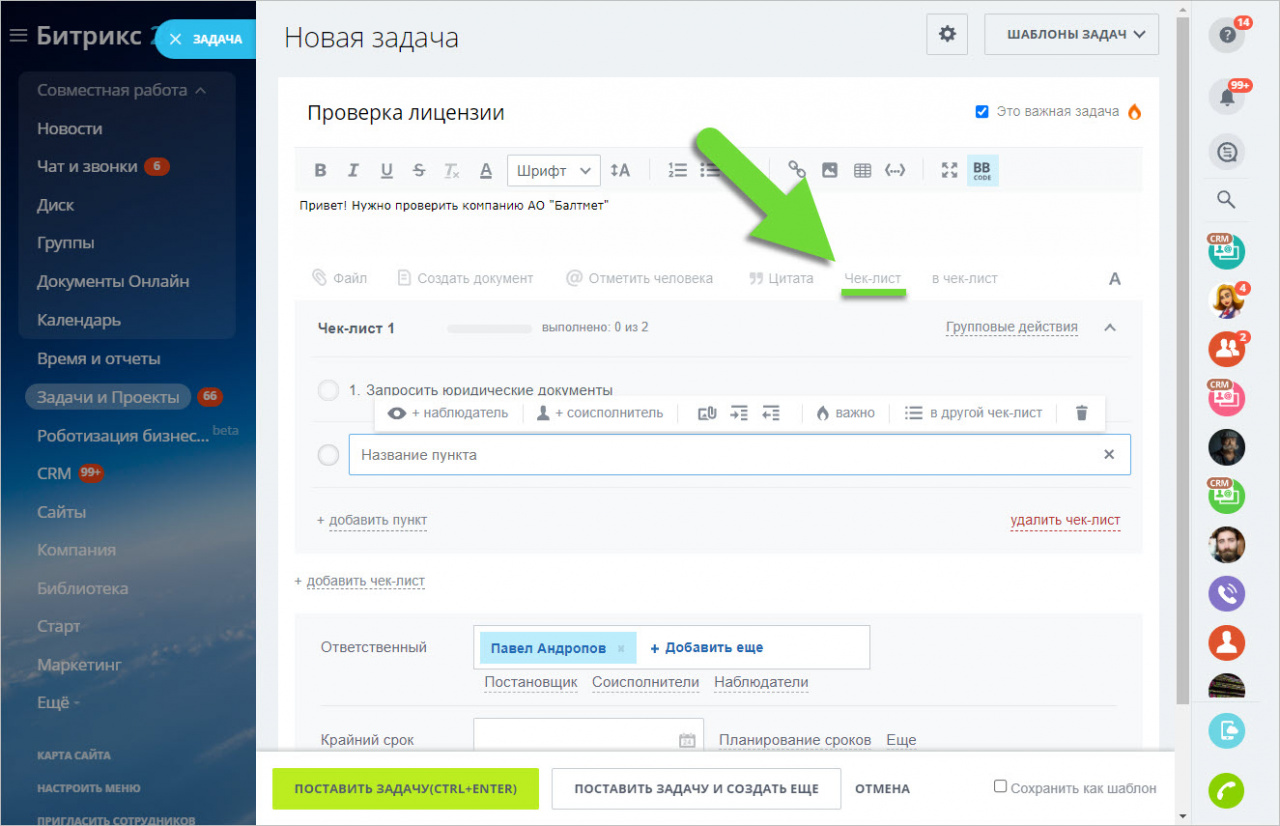This screenshot has width=1280, height=826.
Task: Check off 'Запросить юридические документы' item
Action: [x=328, y=390]
